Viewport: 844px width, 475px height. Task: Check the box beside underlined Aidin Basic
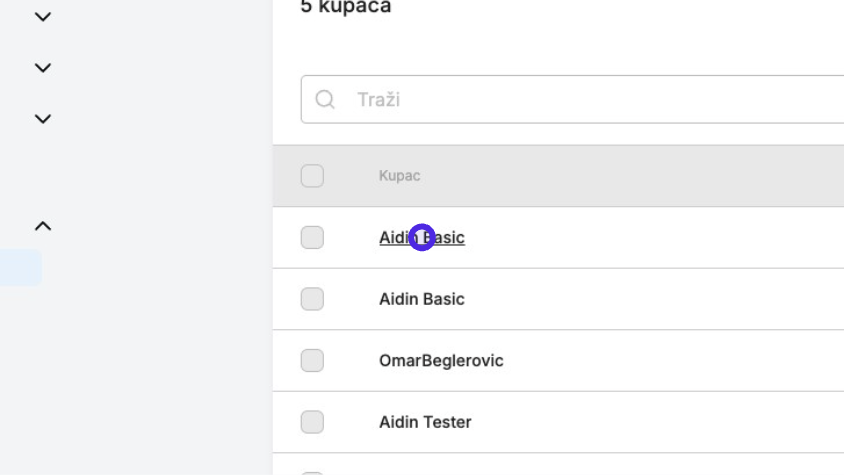point(312,238)
